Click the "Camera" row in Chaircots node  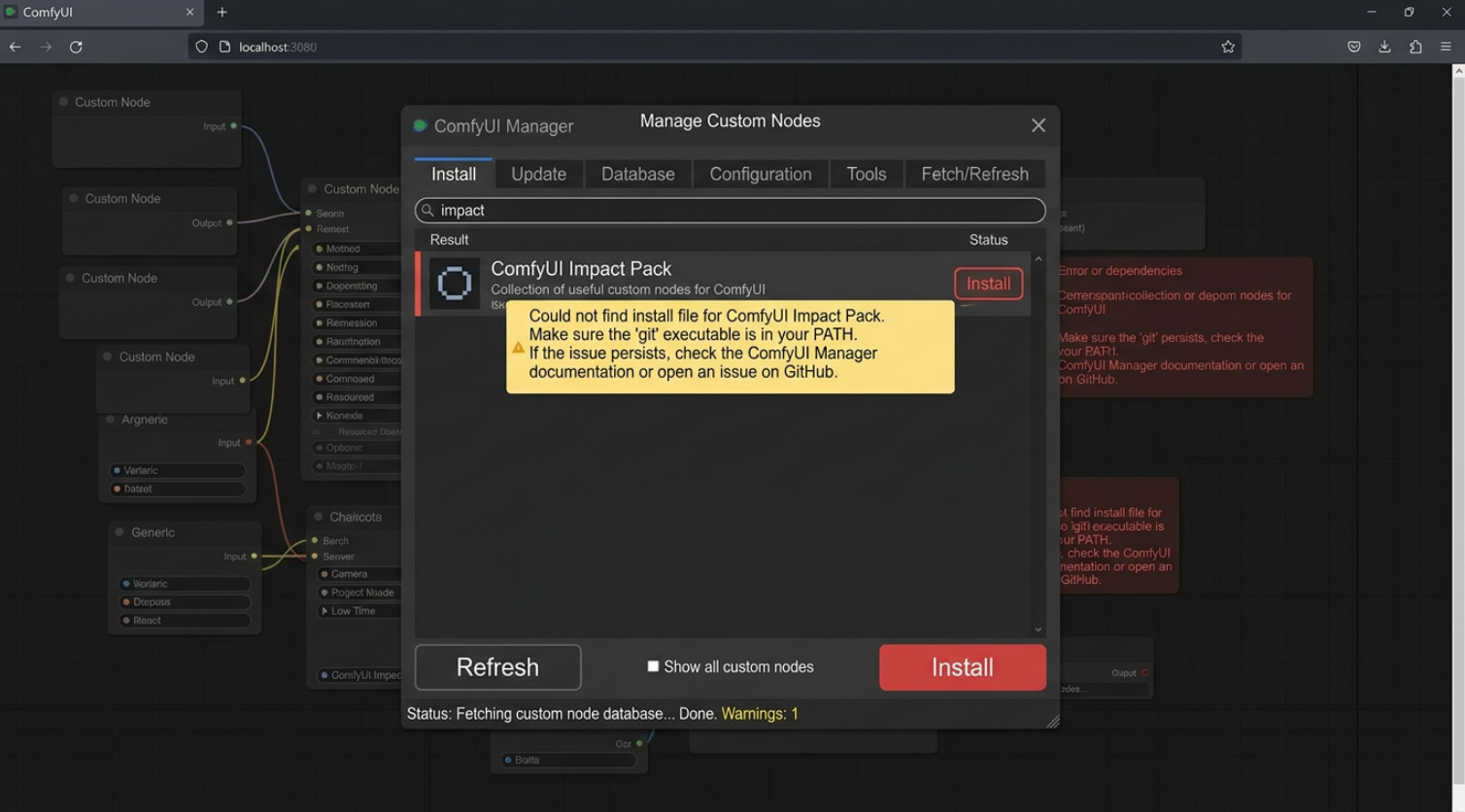359,574
